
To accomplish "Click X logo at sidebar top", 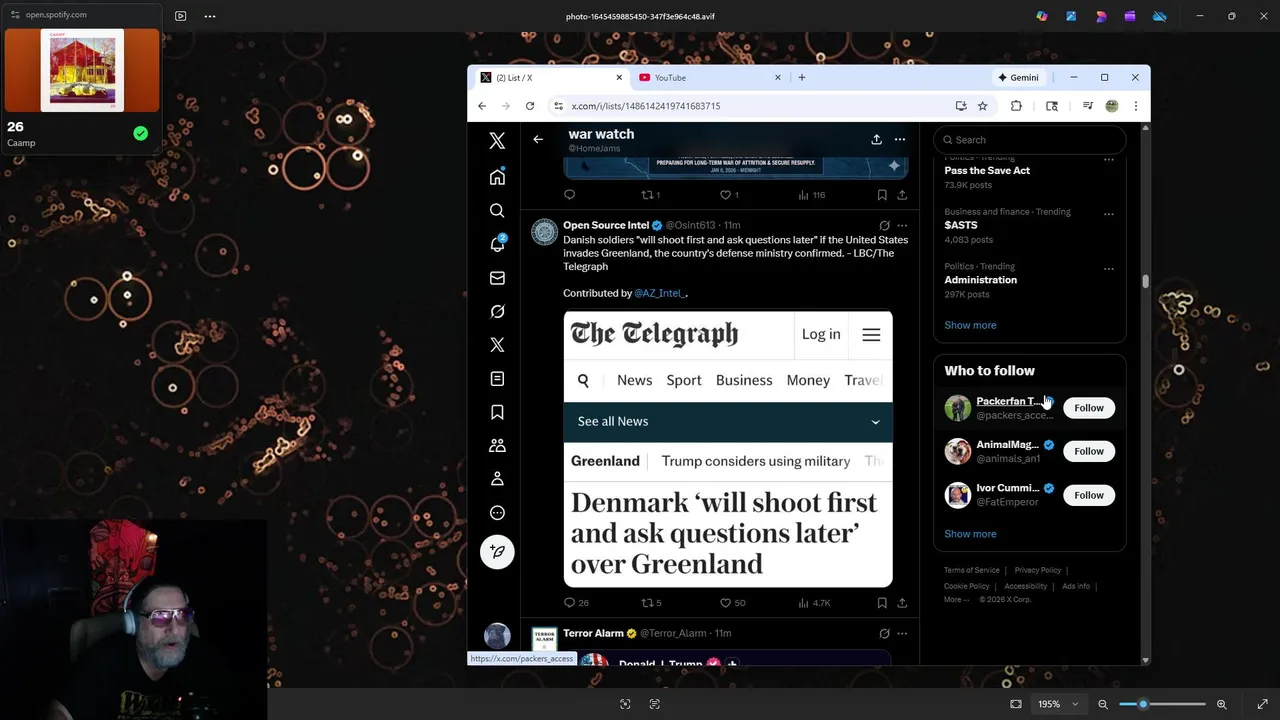I will [497, 141].
